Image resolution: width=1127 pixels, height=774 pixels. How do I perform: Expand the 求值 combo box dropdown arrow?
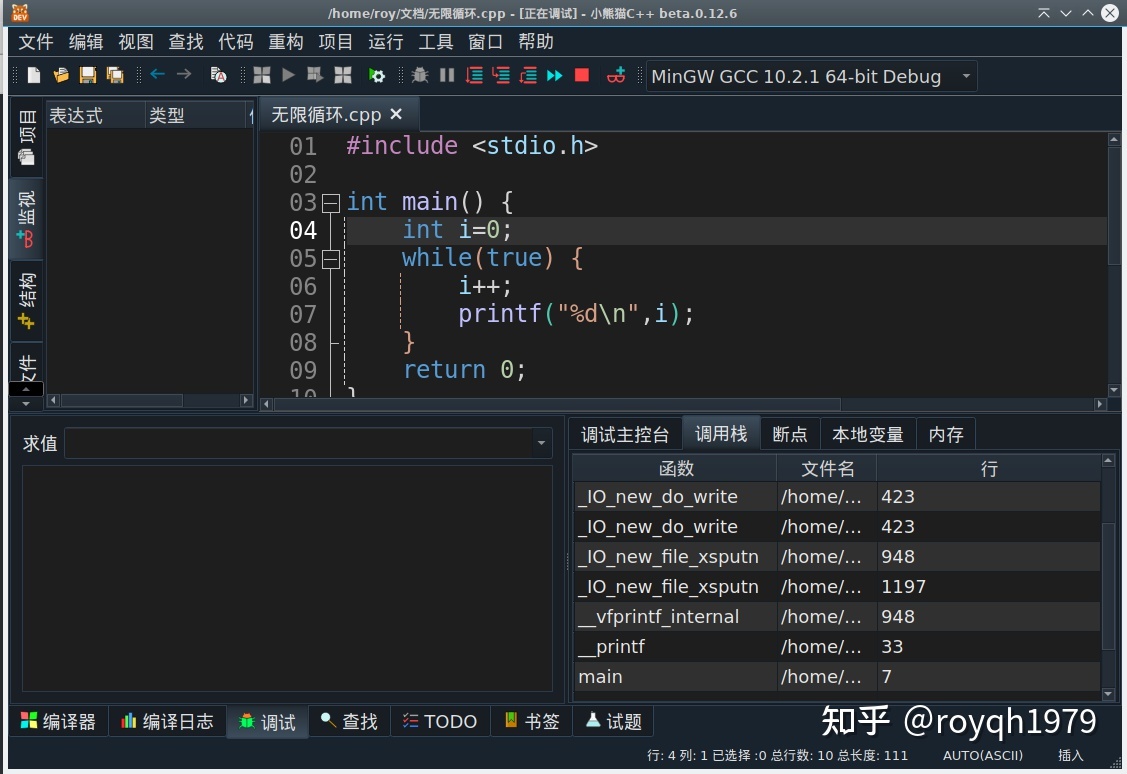coord(542,443)
